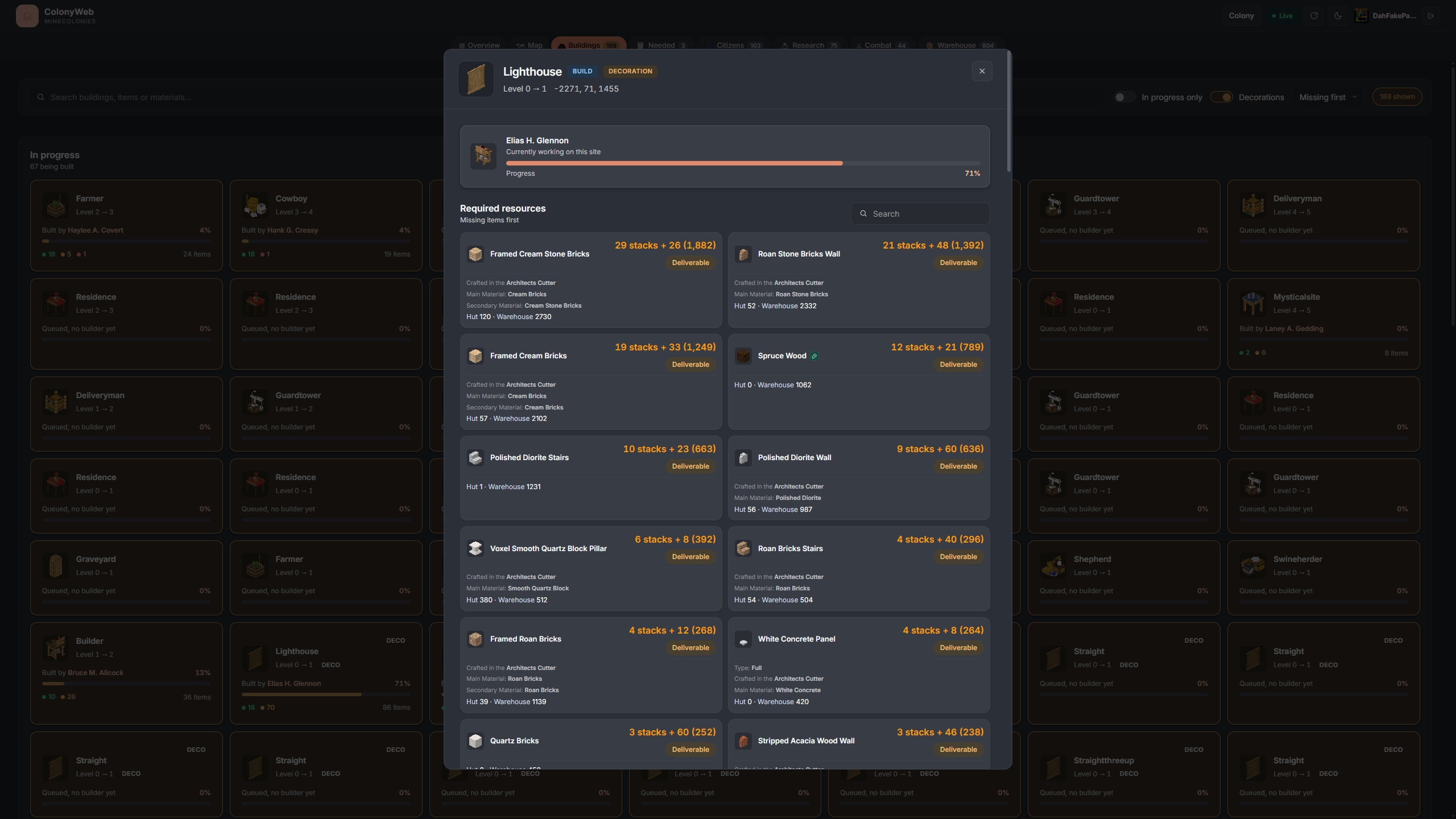This screenshot has height=819, width=1456.
Task: Click the Lighthouse dialog progress bar
Action: click(x=743, y=163)
